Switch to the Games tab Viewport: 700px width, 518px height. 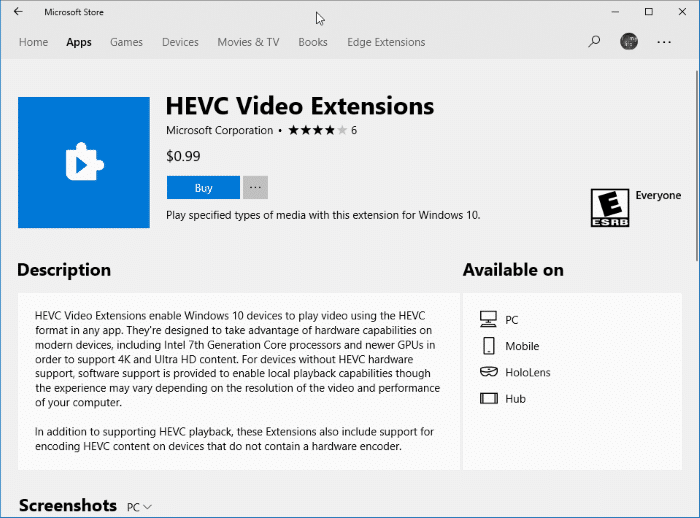[x=126, y=42]
